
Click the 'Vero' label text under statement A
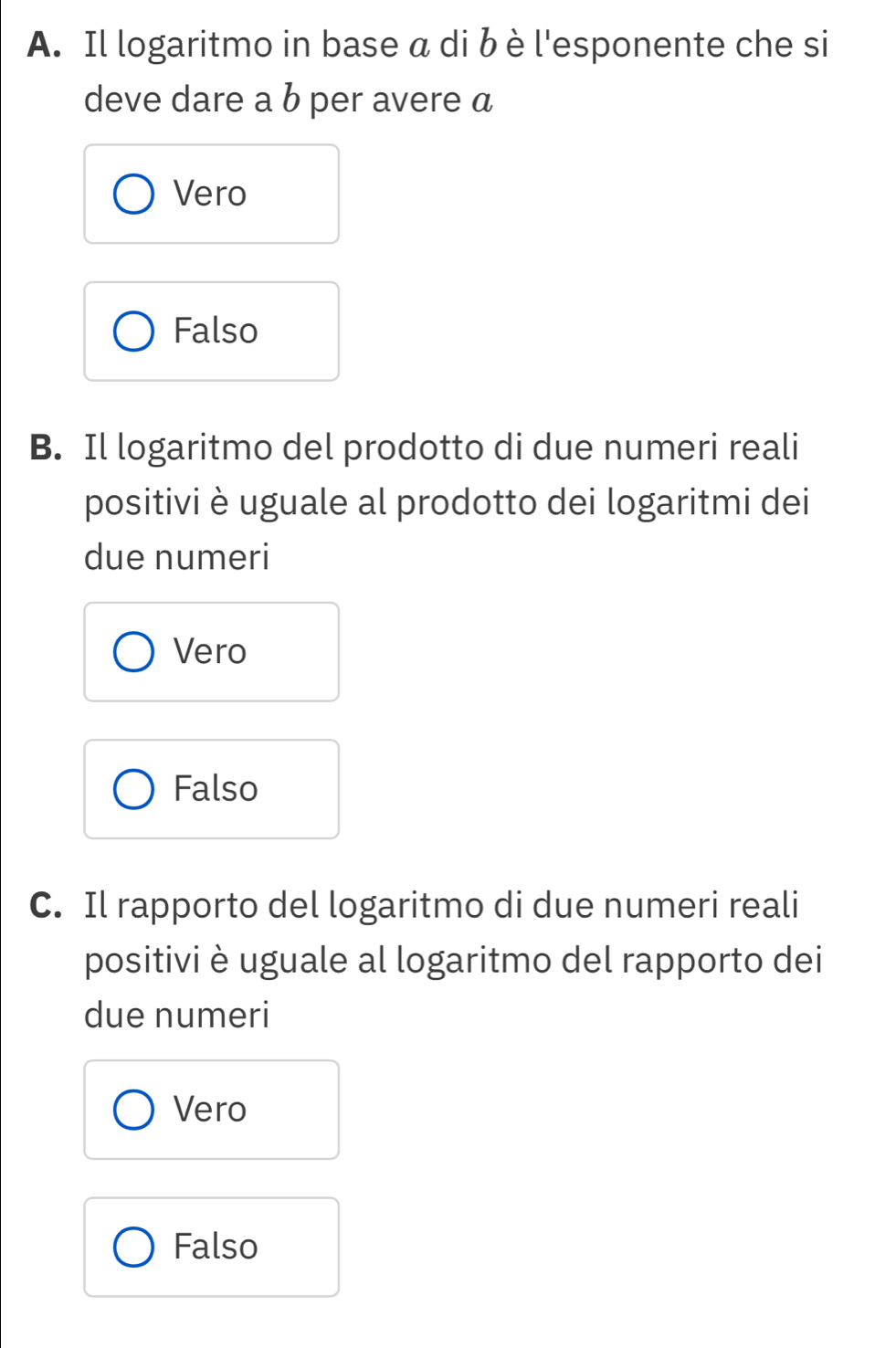210,194
